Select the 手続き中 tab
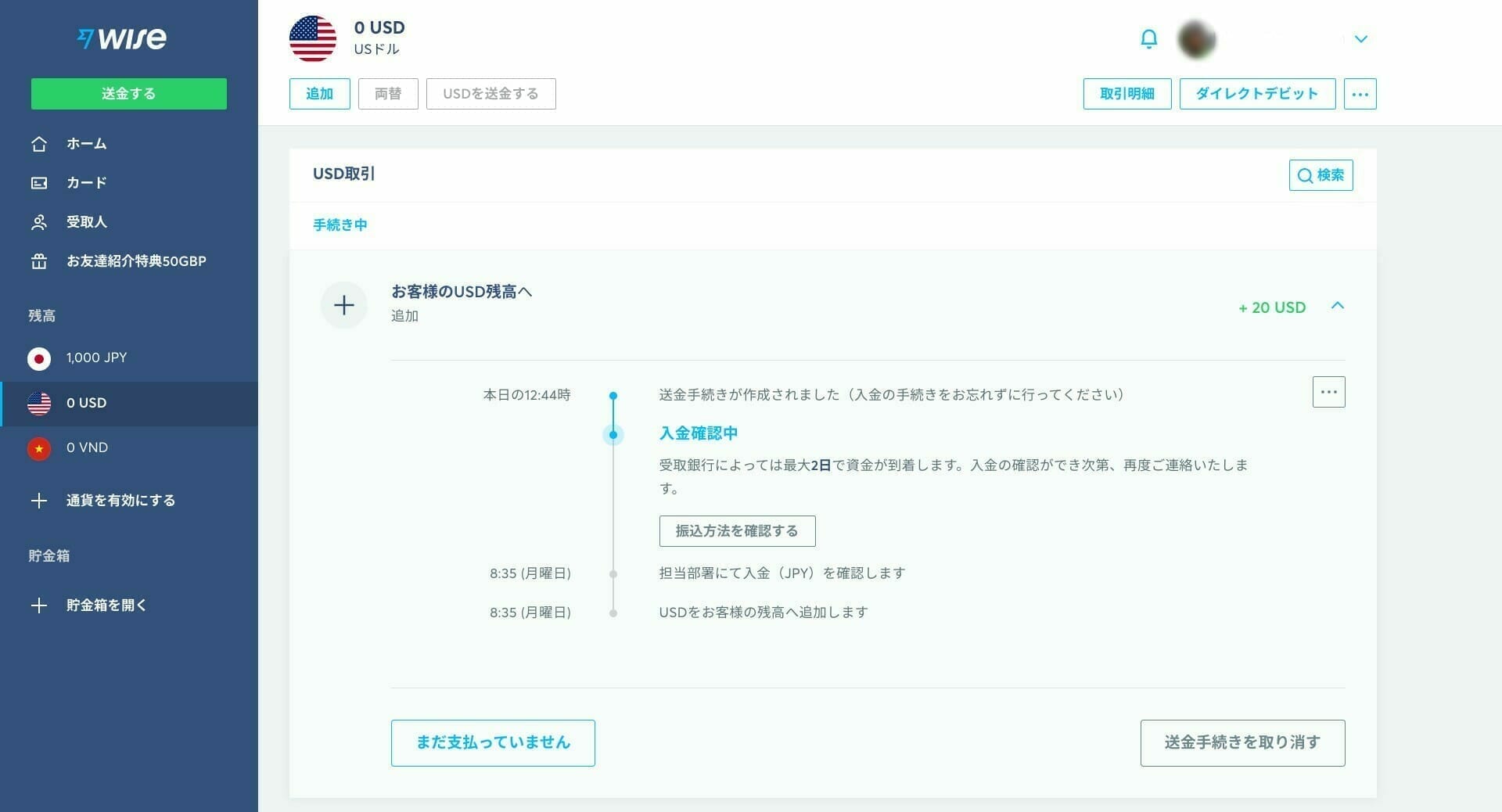 [340, 225]
